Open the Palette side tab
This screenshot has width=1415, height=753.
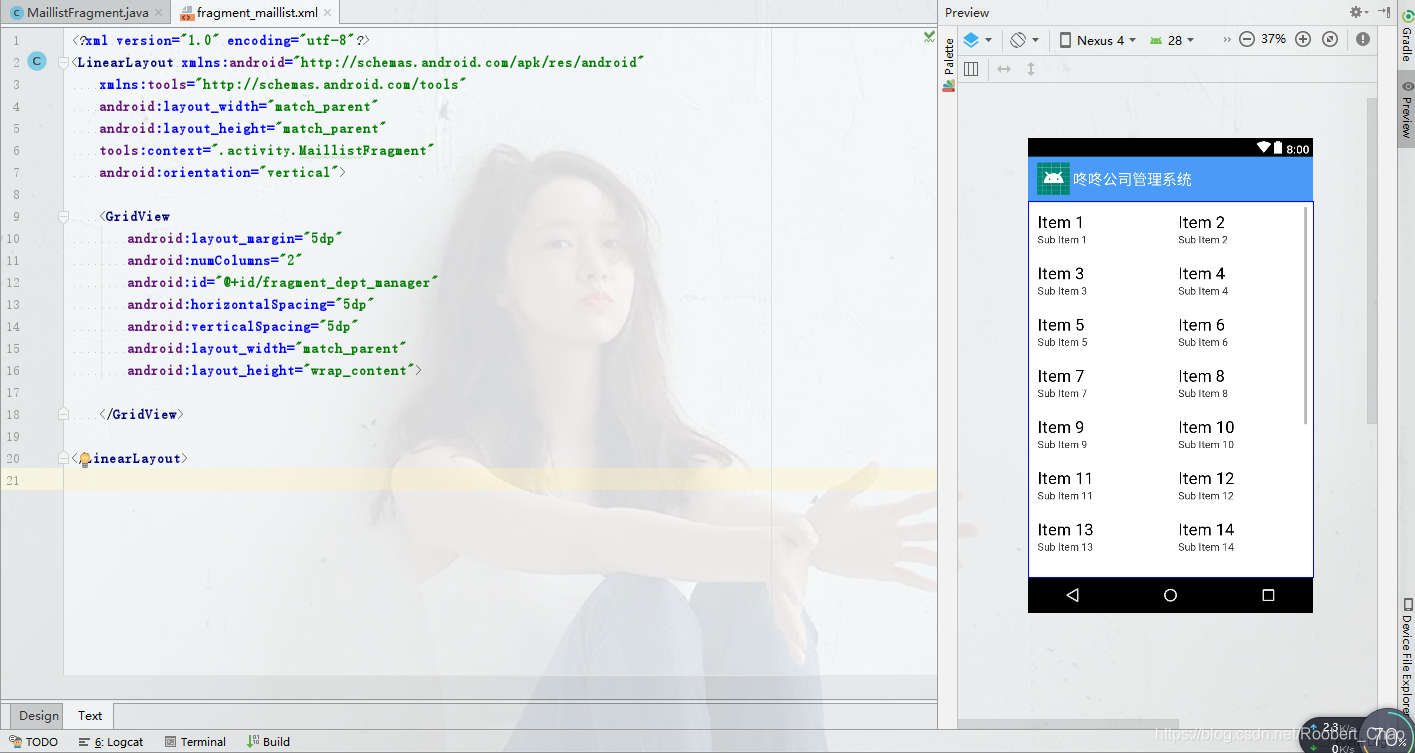pos(948,64)
